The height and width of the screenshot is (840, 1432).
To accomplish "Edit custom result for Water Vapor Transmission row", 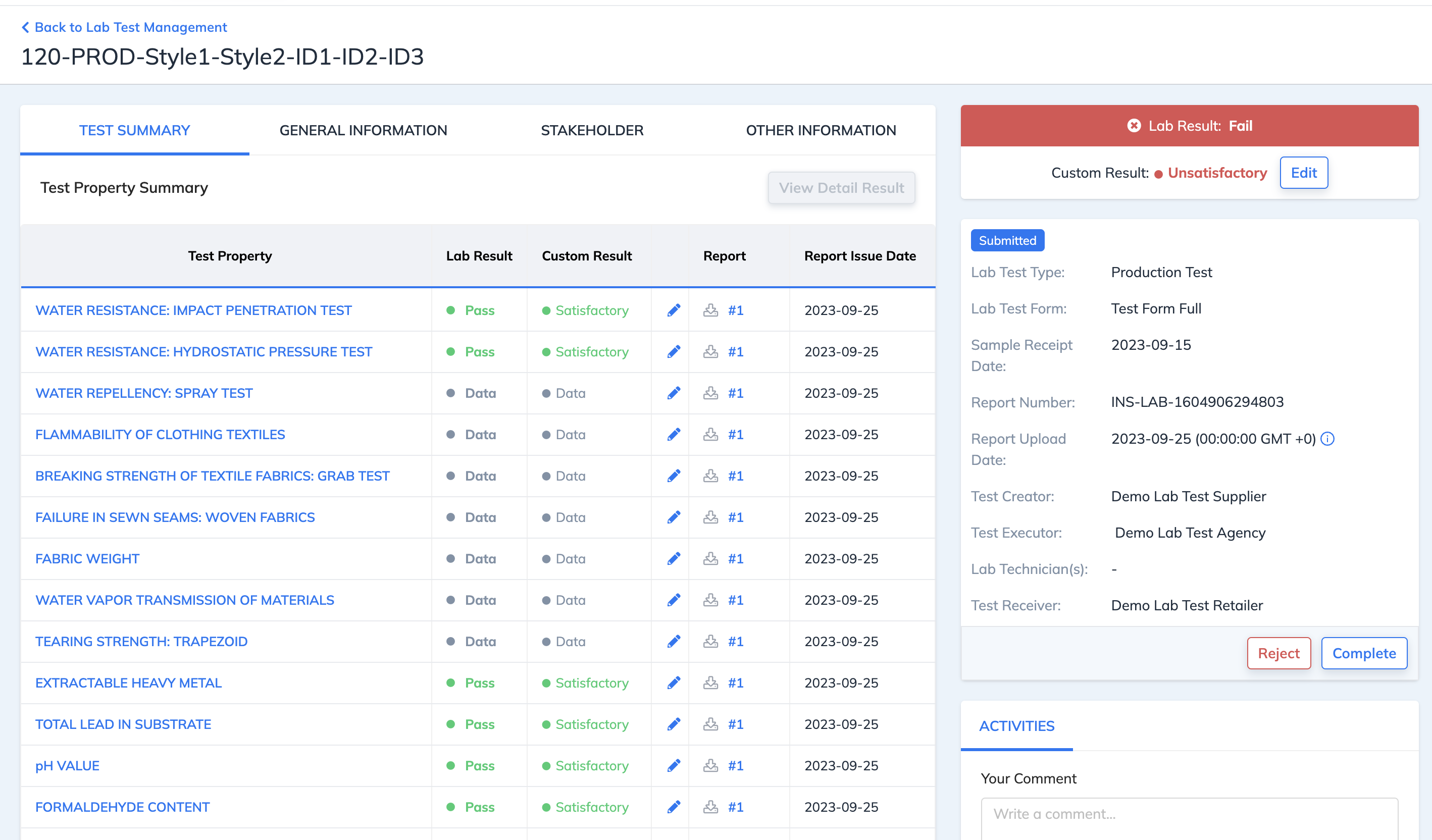I will pos(674,600).
